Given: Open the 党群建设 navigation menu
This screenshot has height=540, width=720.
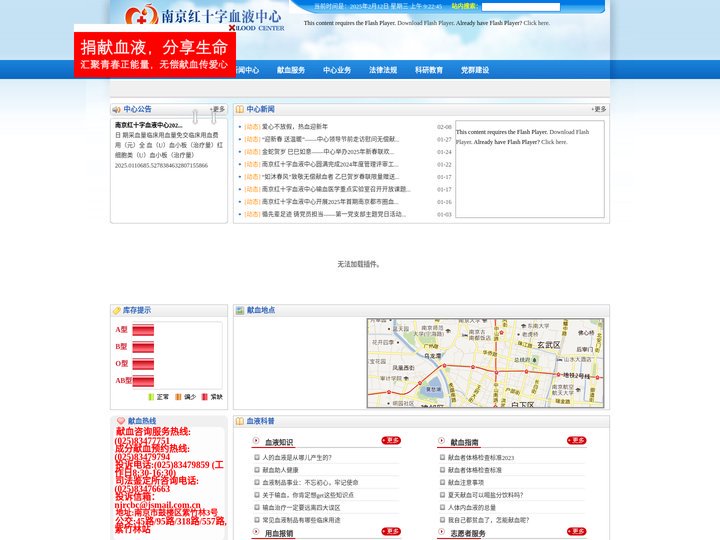Looking at the screenshot, I should coord(475,70).
